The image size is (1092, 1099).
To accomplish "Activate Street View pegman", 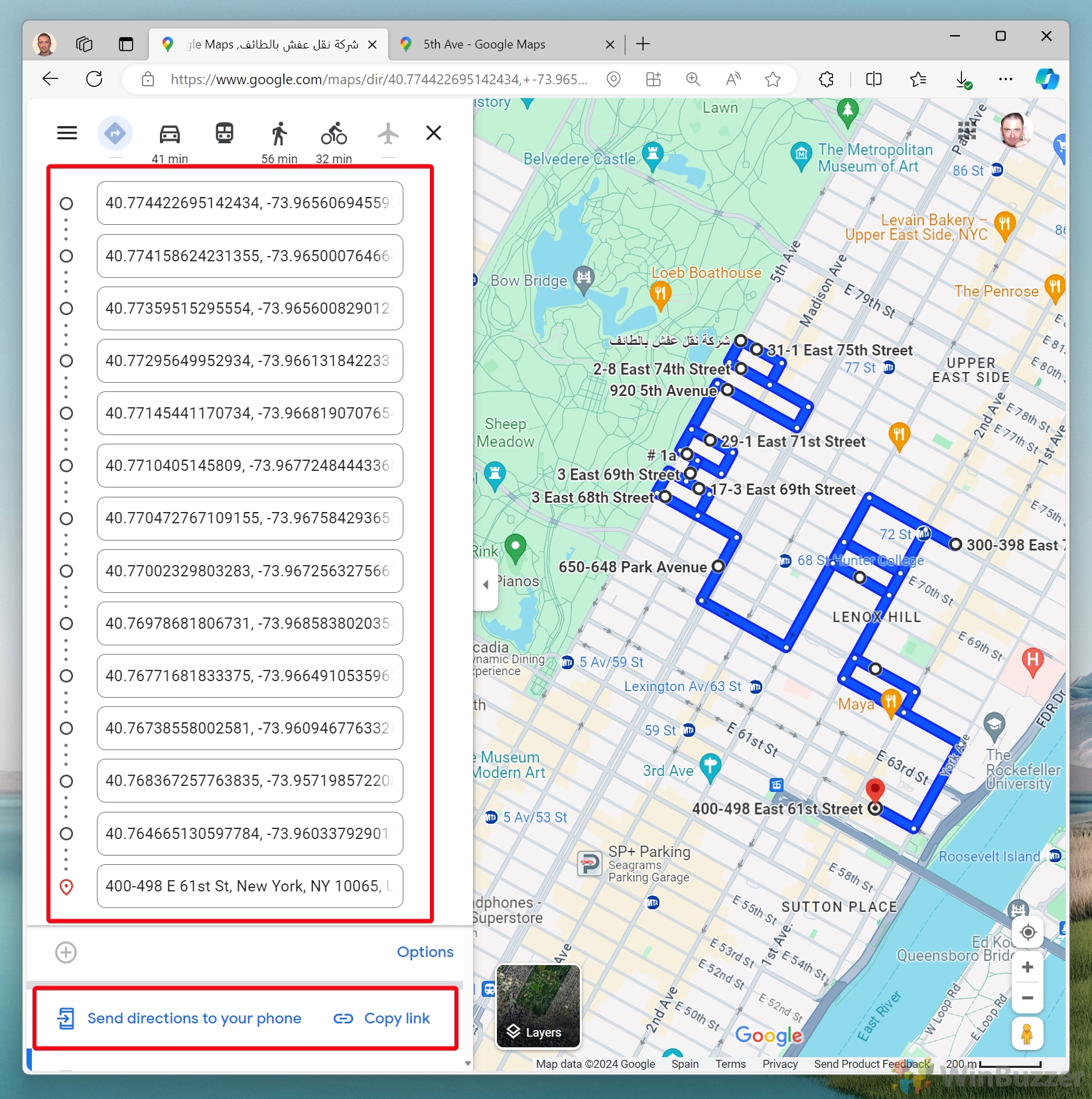I will click(1027, 1034).
